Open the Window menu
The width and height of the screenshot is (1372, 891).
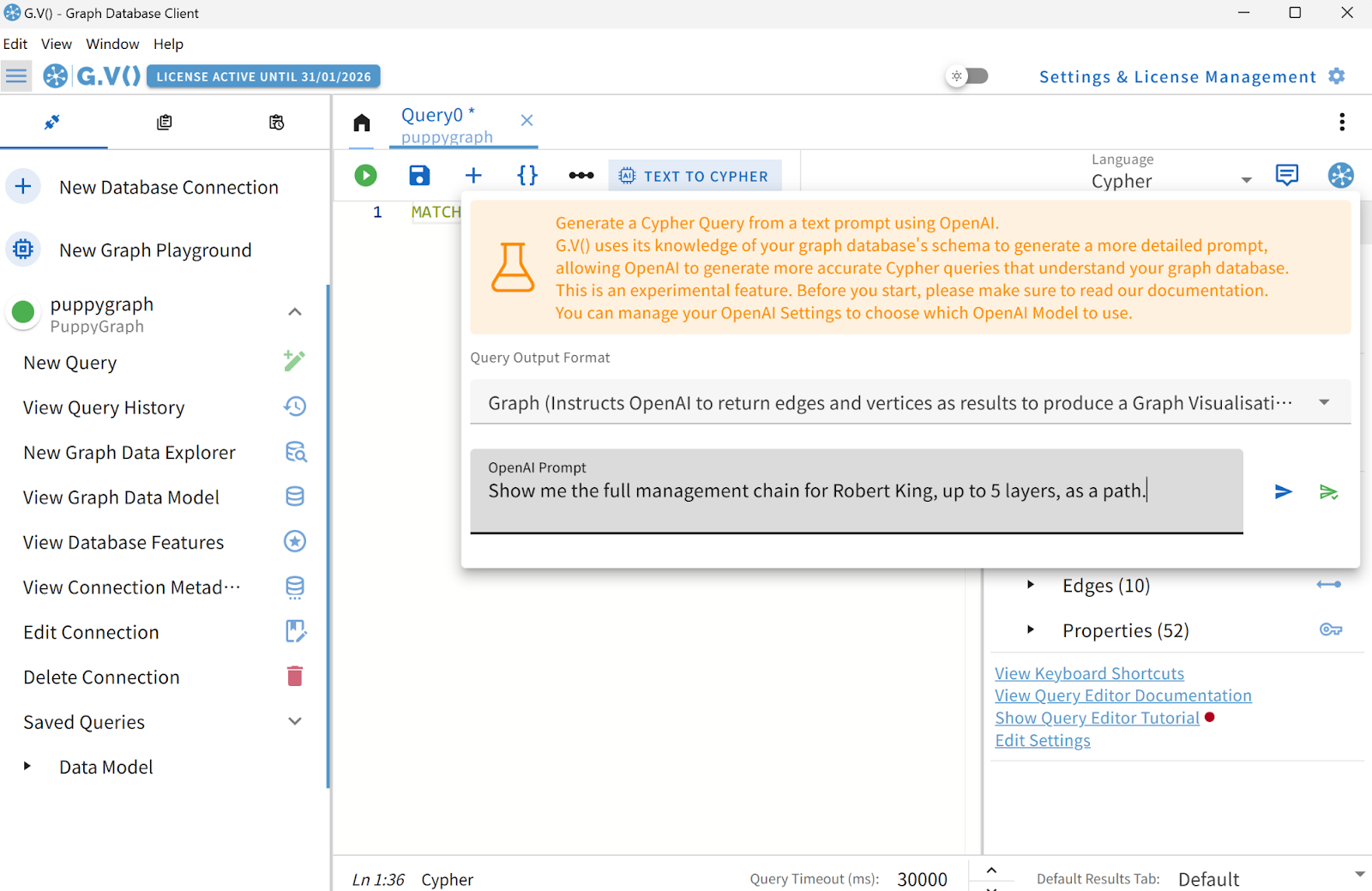coord(112,44)
